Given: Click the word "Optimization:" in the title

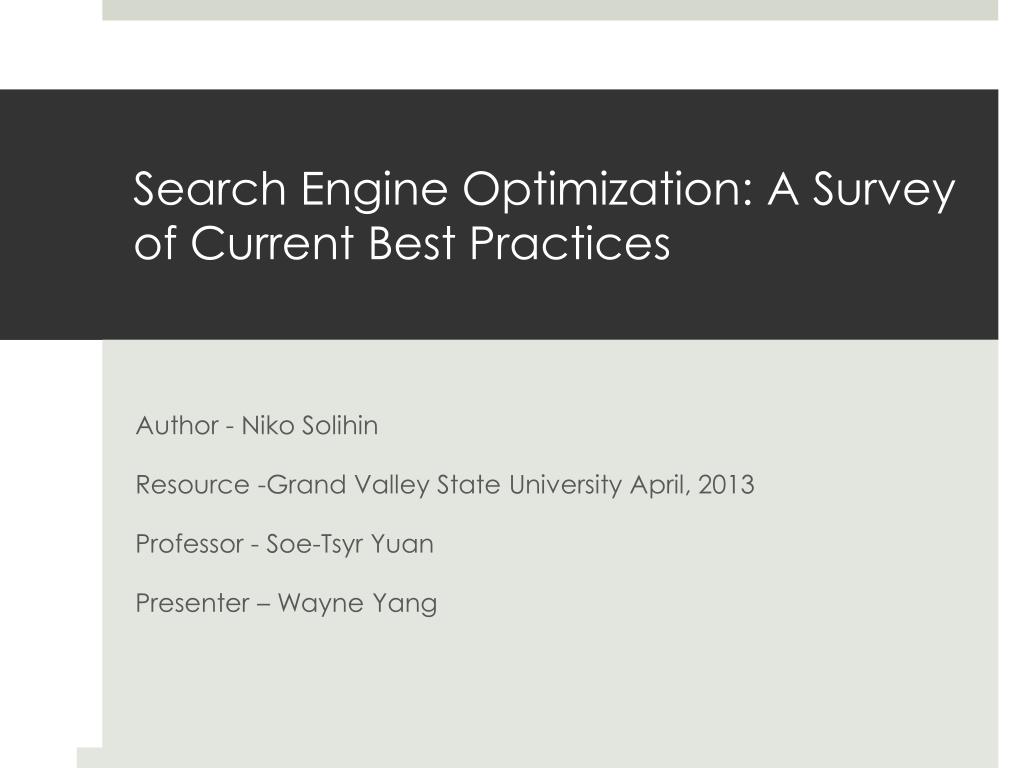Looking at the screenshot, I should (608, 191).
